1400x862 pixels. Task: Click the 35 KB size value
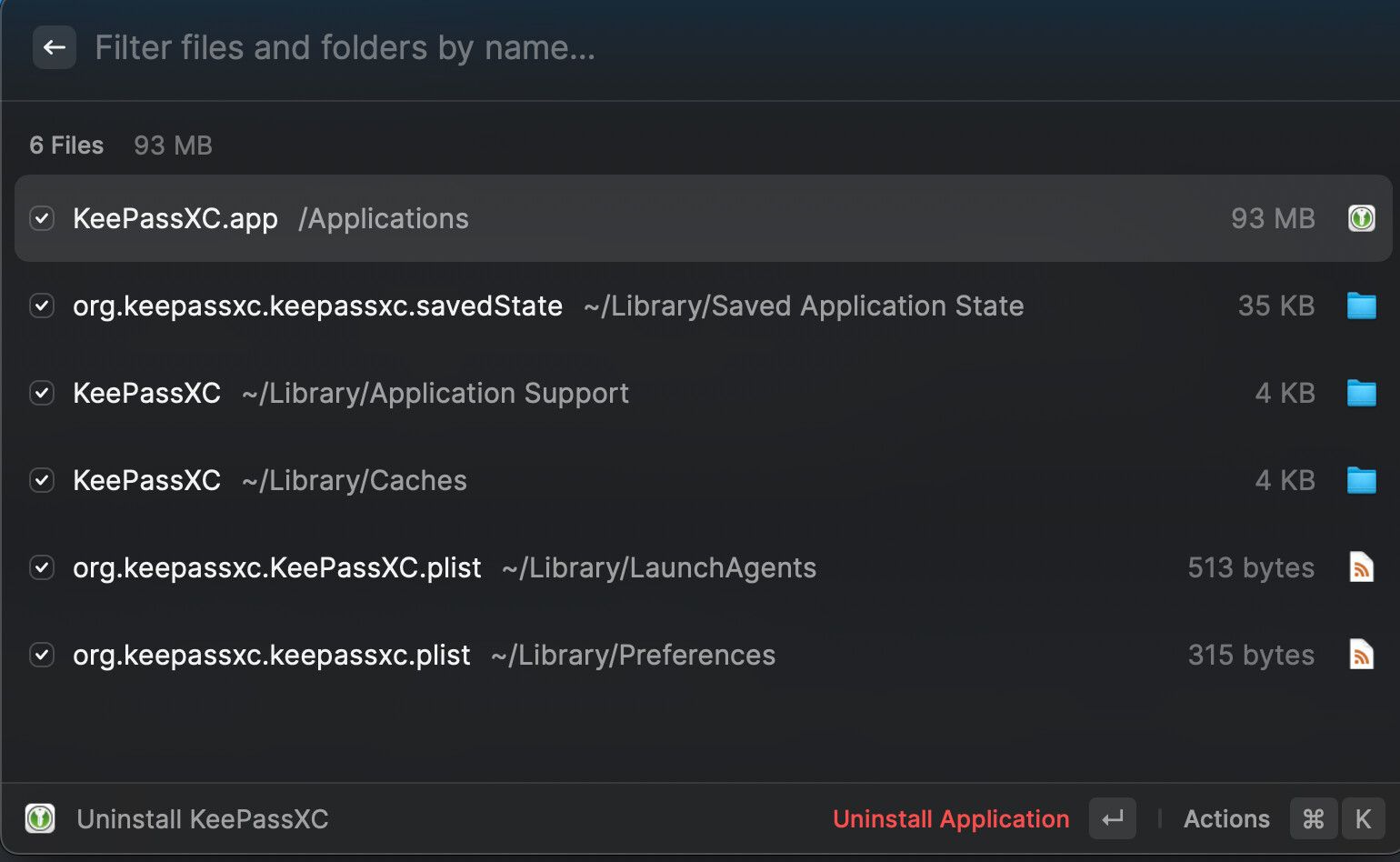pyautogui.click(x=1276, y=306)
